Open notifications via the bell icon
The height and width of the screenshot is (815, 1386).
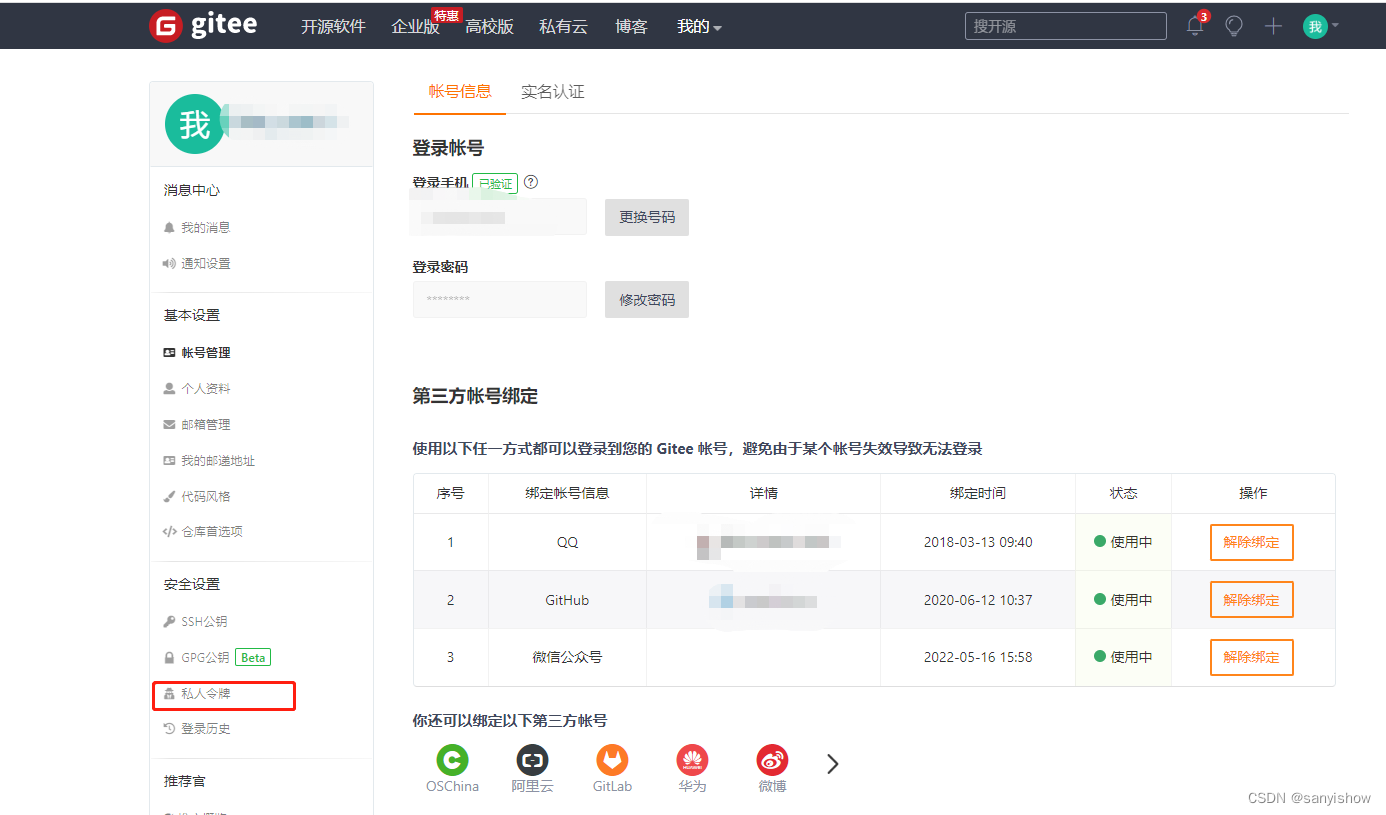coord(1194,26)
